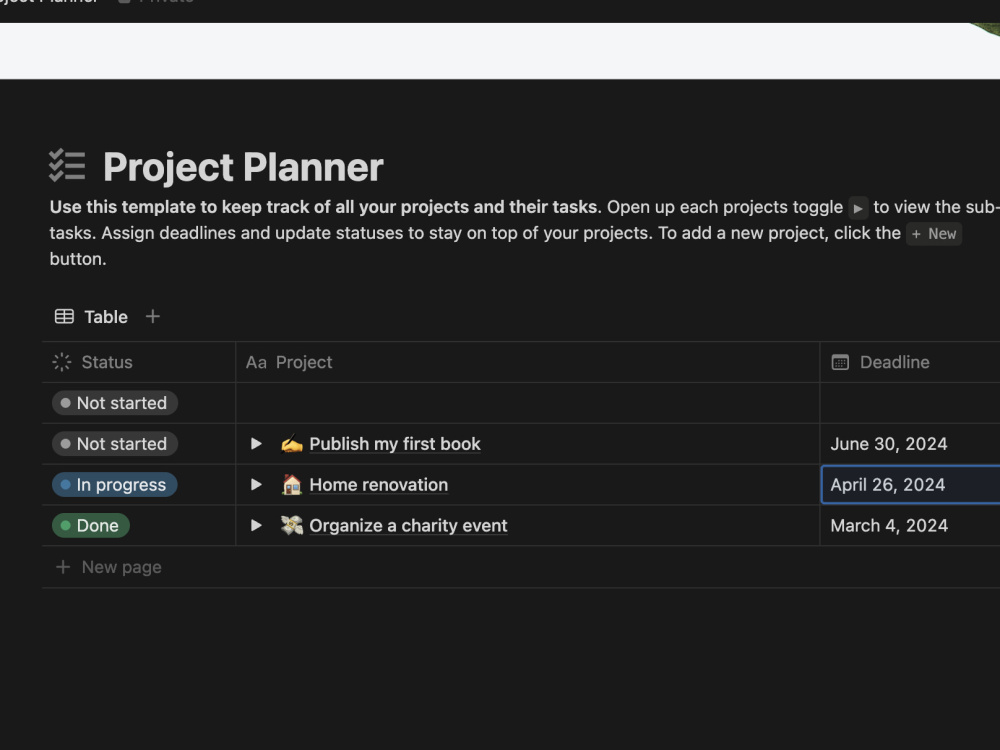Click the Table grid icon

click(x=64, y=316)
